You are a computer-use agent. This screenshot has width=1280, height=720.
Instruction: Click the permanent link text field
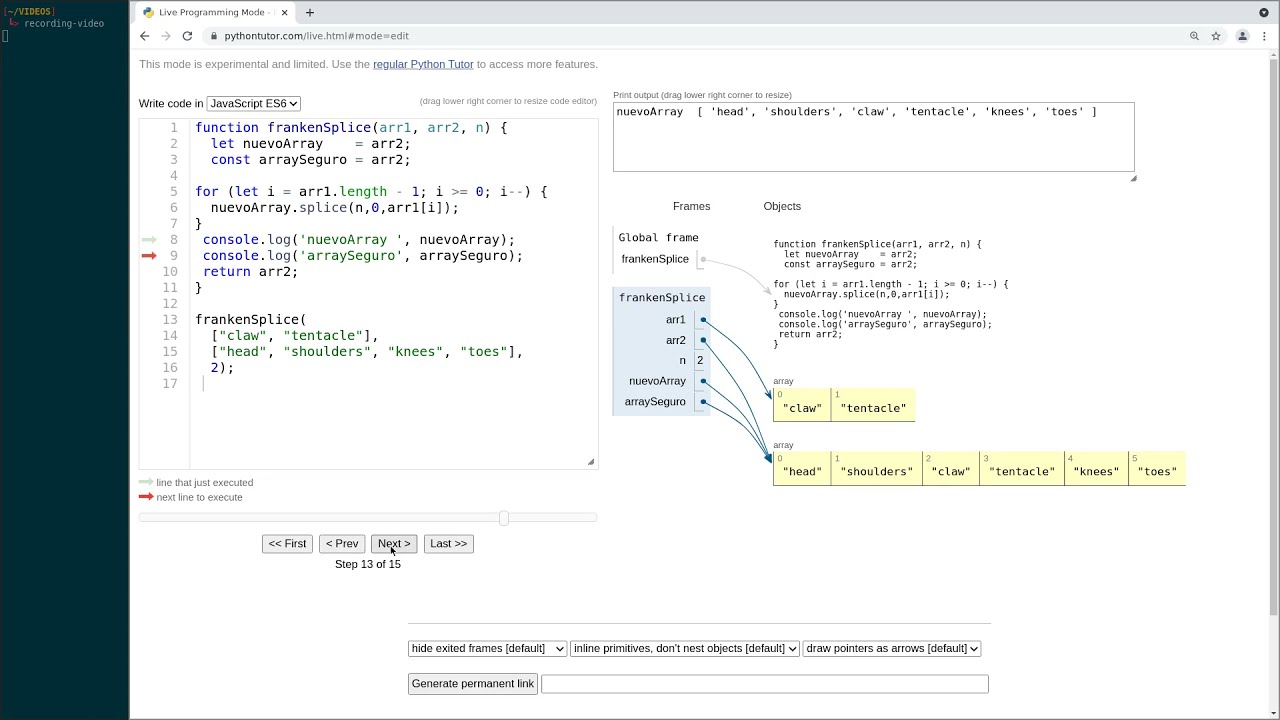pos(765,684)
